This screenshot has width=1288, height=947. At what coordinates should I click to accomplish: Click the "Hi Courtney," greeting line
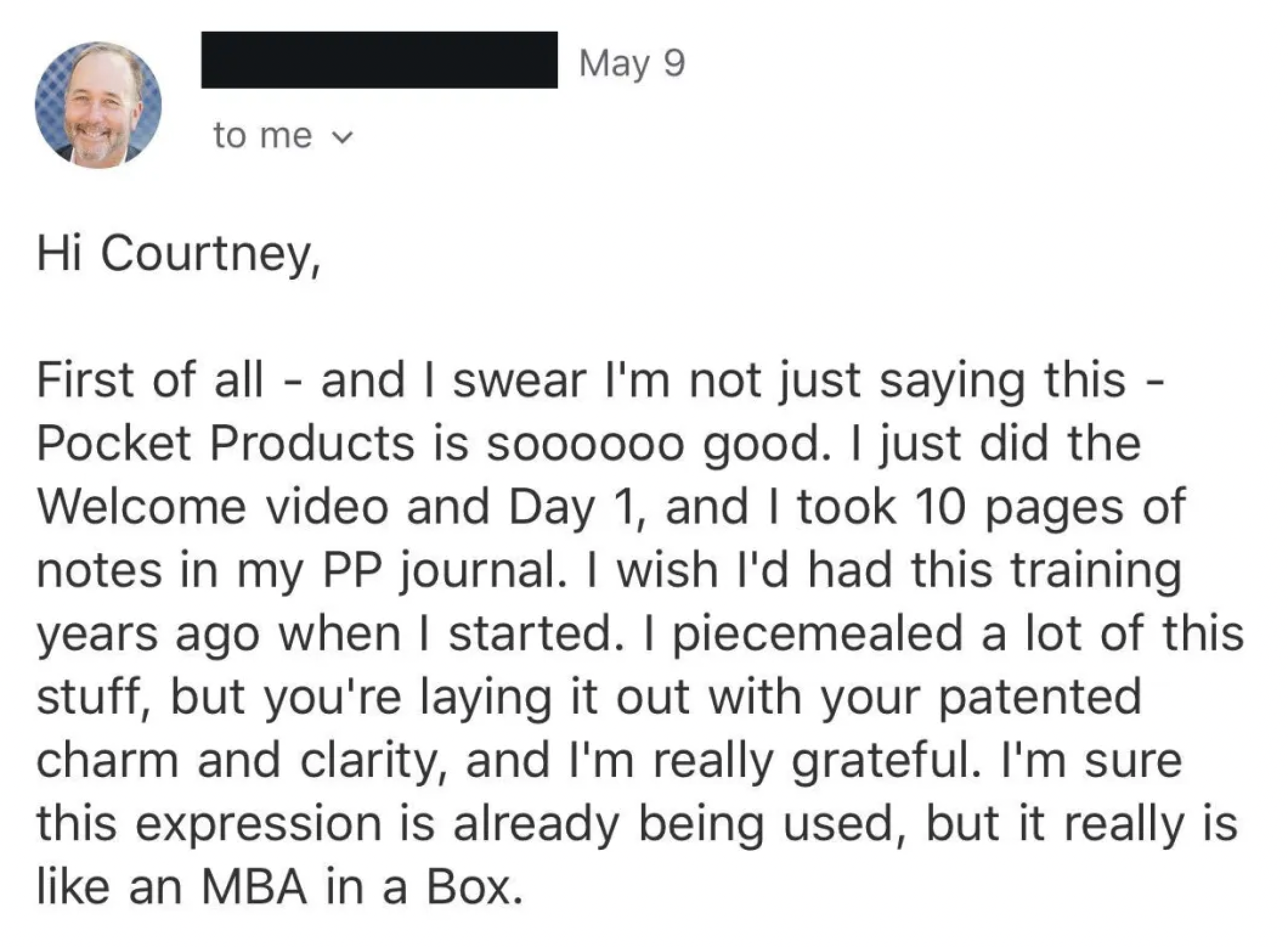[x=178, y=253]
